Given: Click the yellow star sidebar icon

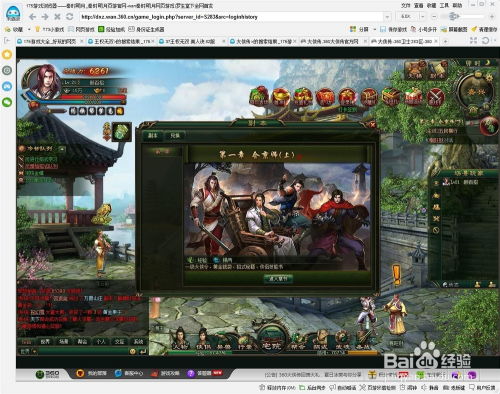Looking at the screenshot, I should pos(7,54).
